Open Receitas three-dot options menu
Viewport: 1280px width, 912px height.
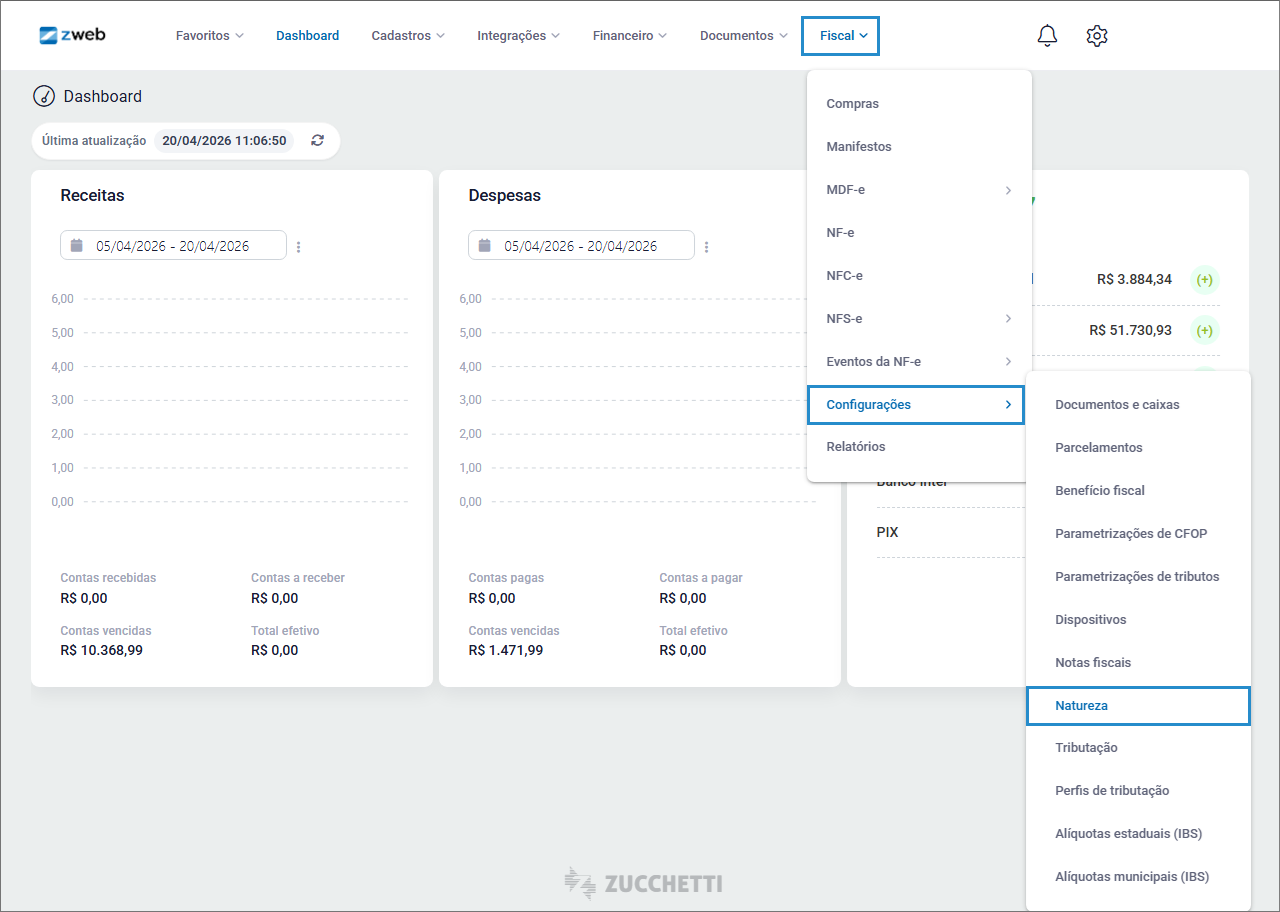(299, 247)
